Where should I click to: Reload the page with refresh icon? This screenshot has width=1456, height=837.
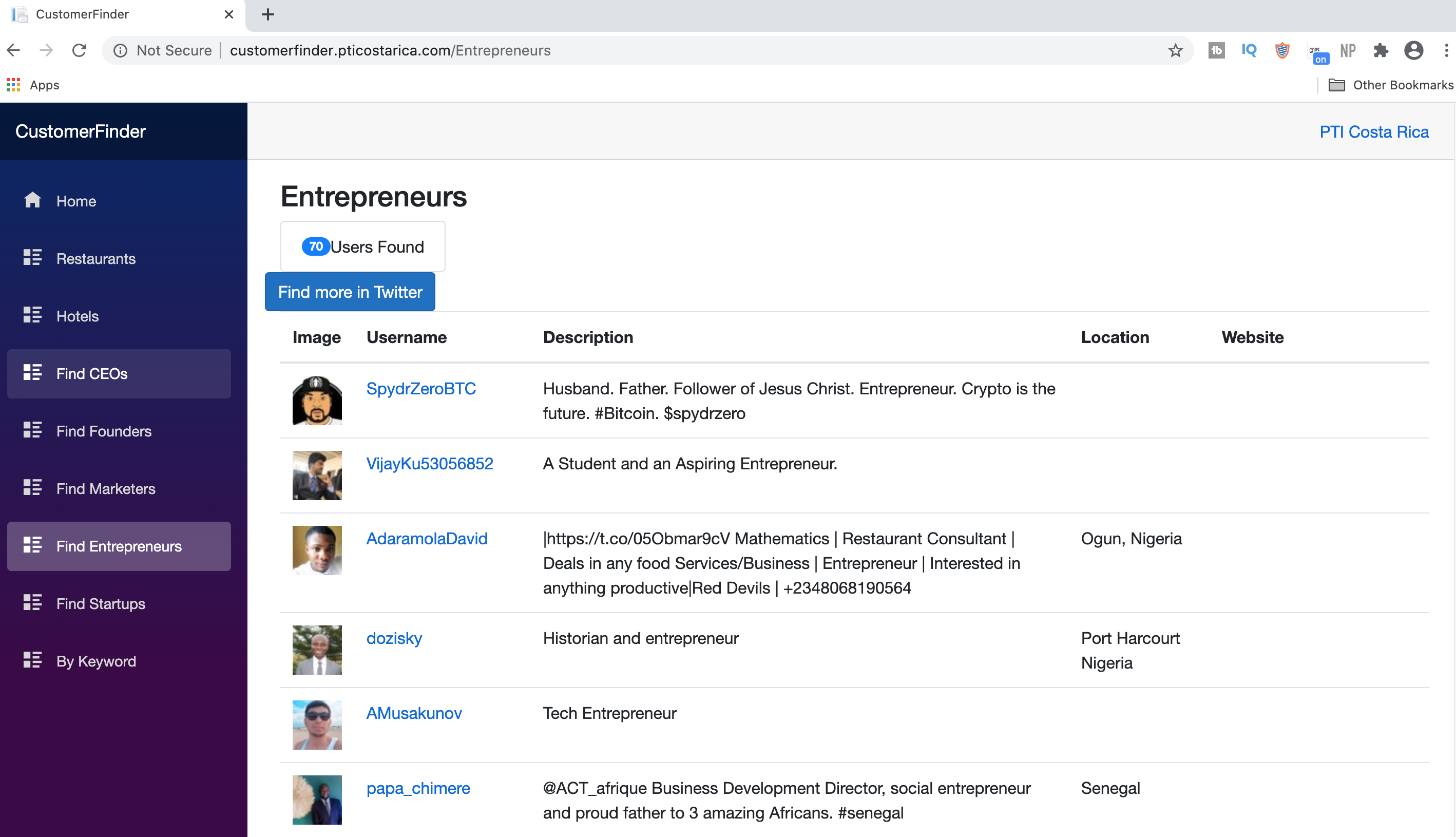click(x=79, y=51)
